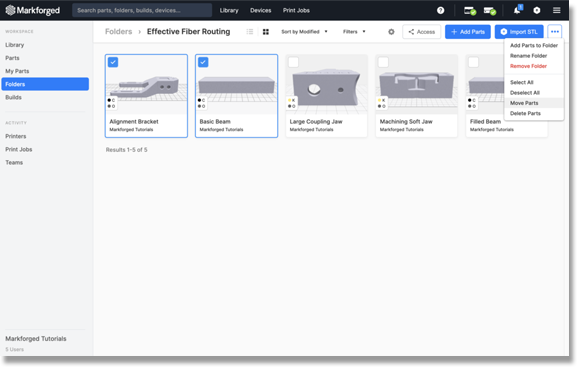Choose Rename Folder from menu
This screenshot has width=577, height=367.
(x=528, y=56)
